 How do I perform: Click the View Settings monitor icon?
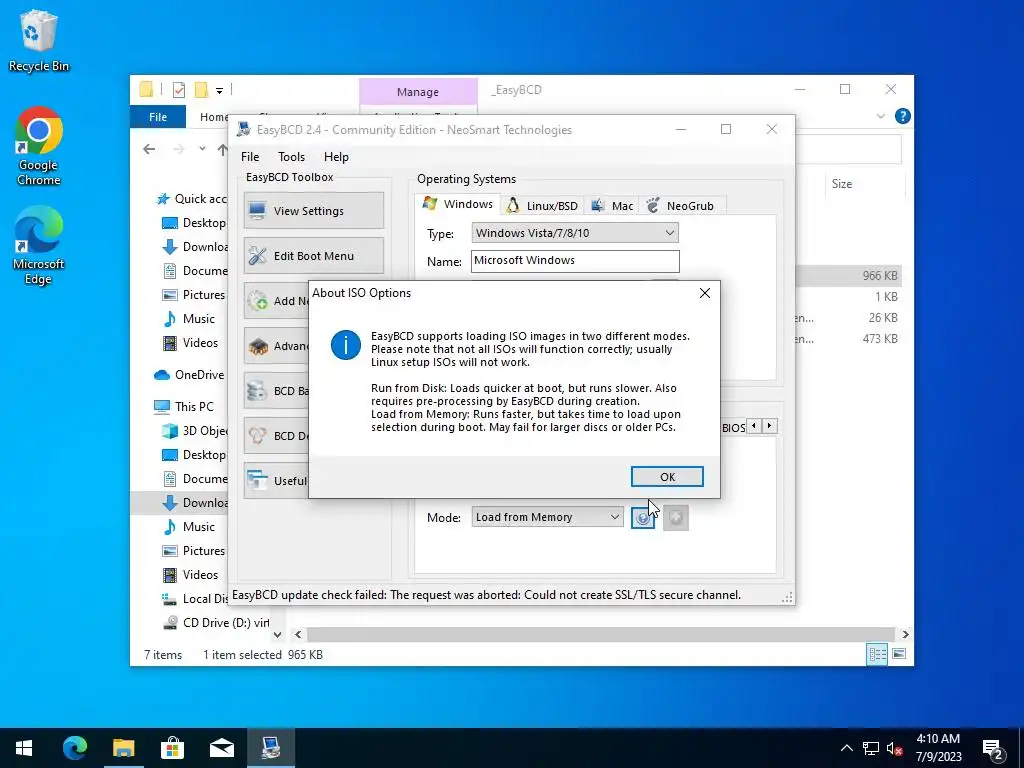[x=257, y=211]
